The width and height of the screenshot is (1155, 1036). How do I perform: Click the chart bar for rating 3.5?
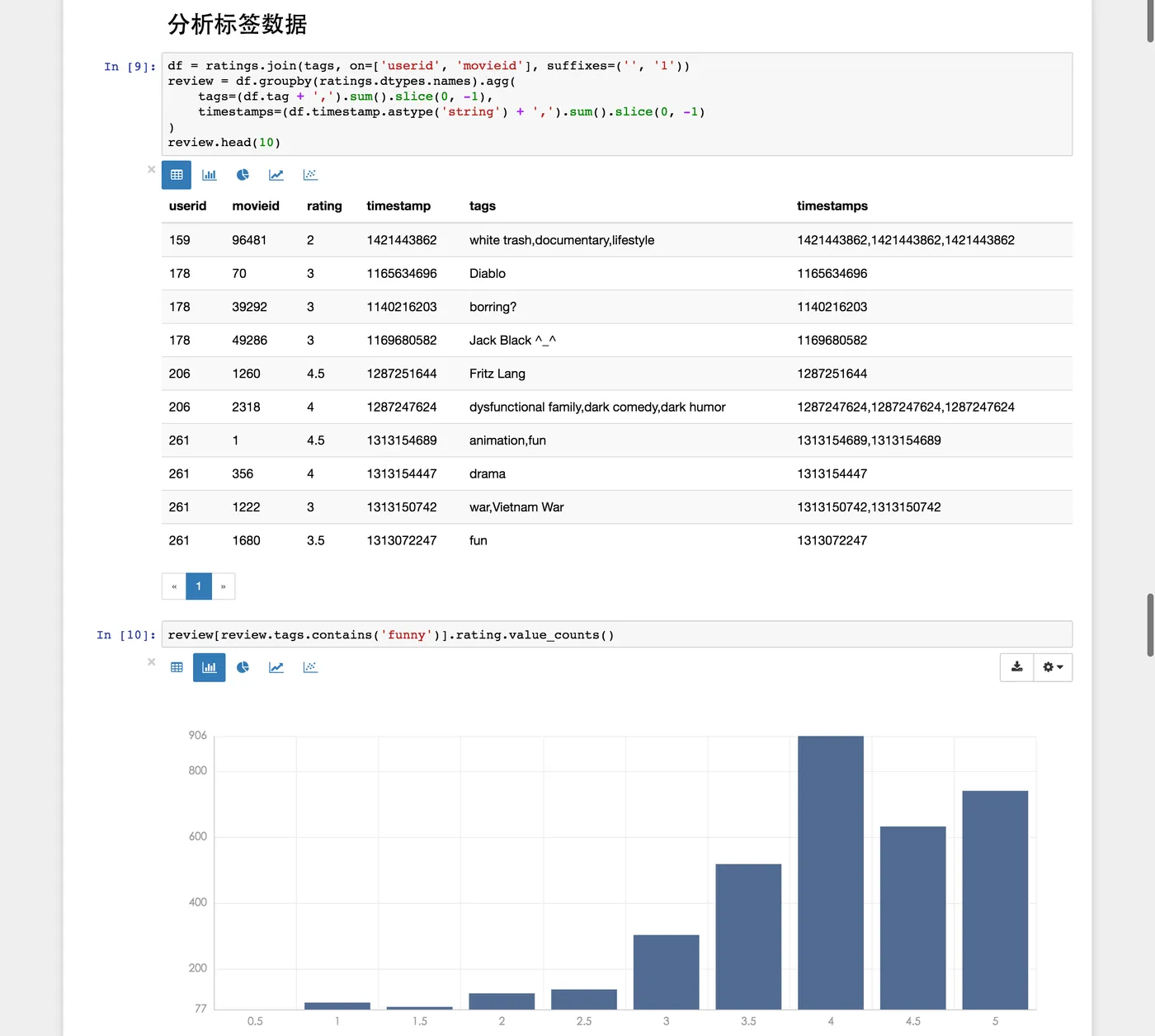pos(748,937)
